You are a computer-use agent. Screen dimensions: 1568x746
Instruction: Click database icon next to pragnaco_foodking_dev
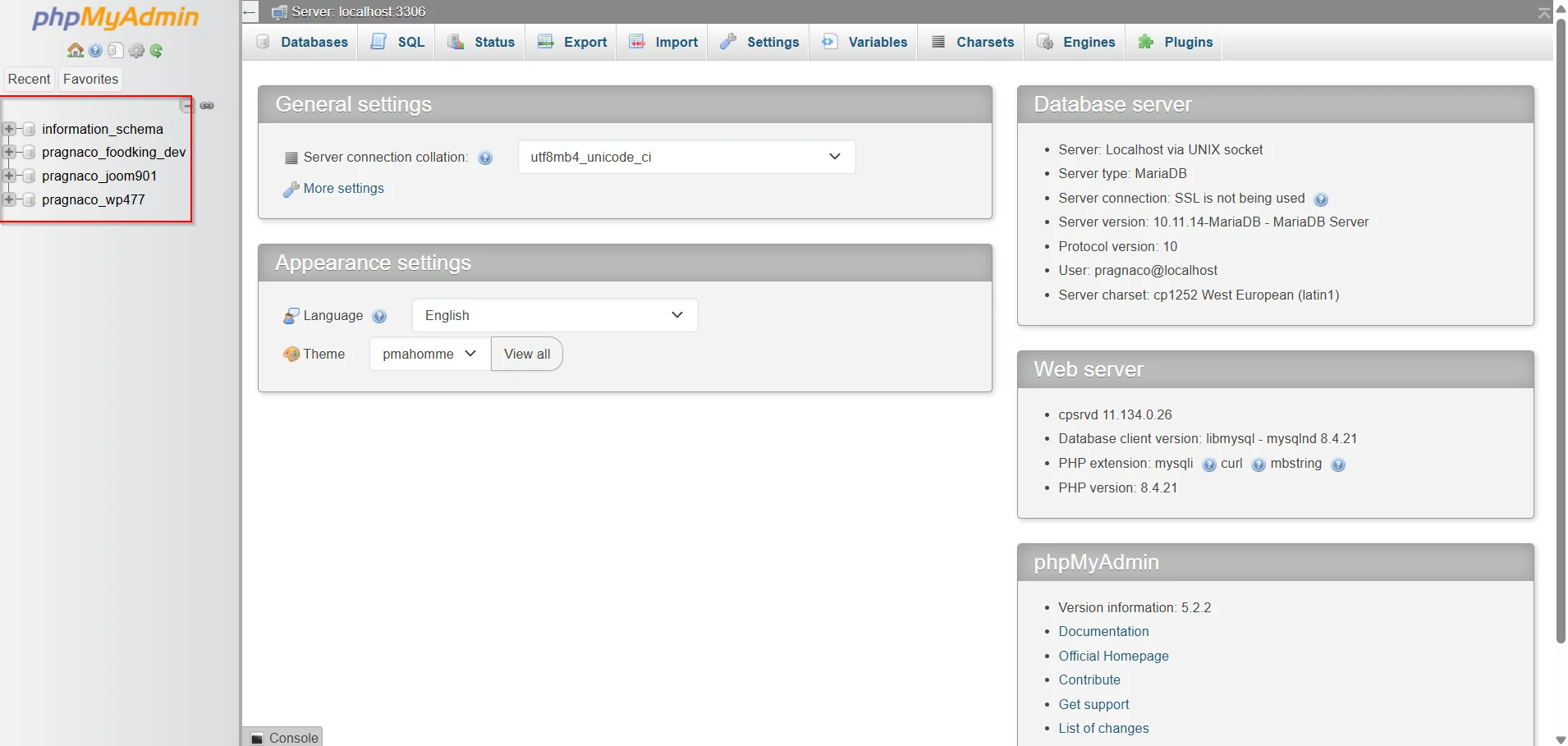[30, 152]
